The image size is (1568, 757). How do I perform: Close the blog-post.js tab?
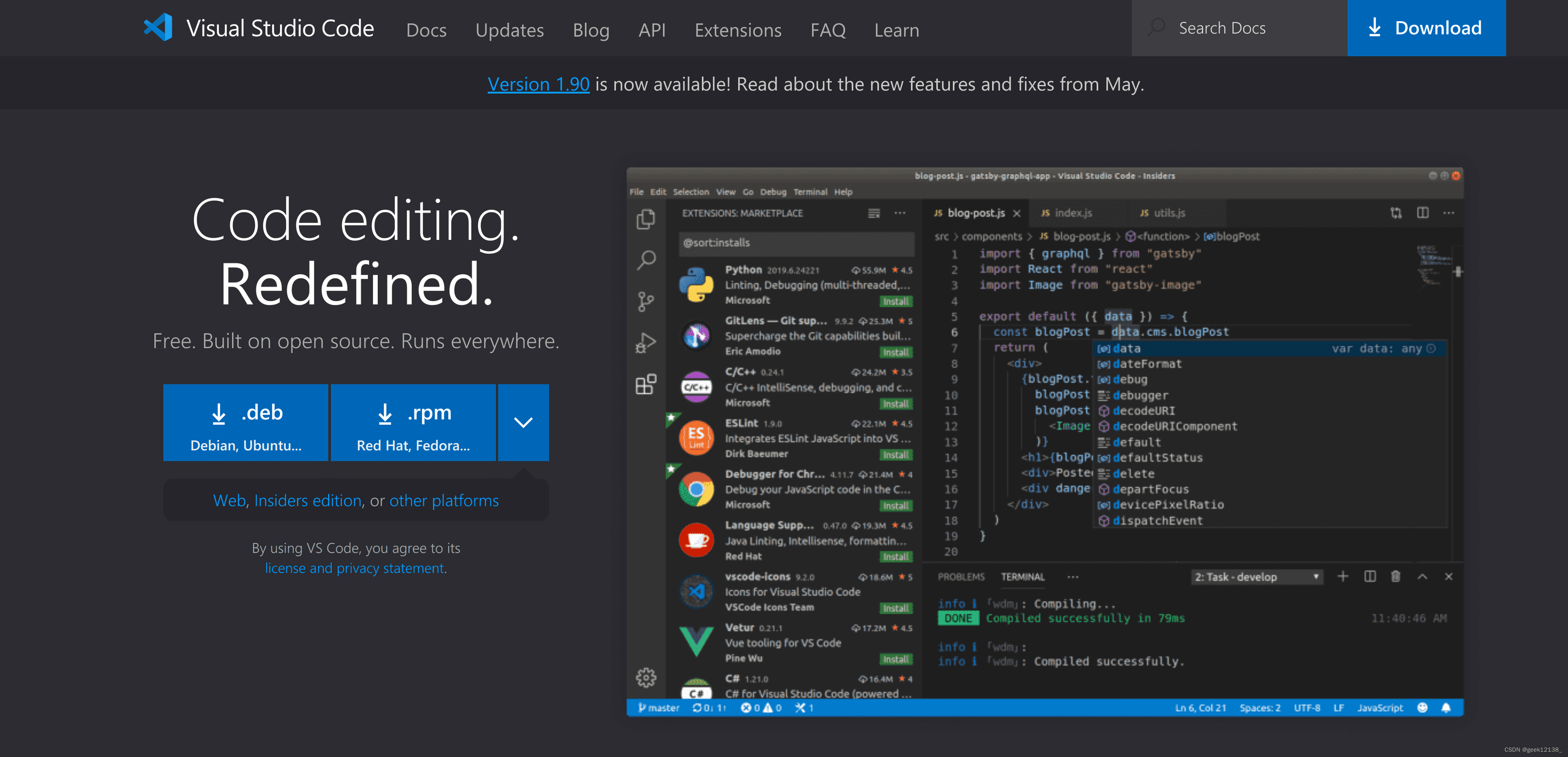(x=1016, y=213)
